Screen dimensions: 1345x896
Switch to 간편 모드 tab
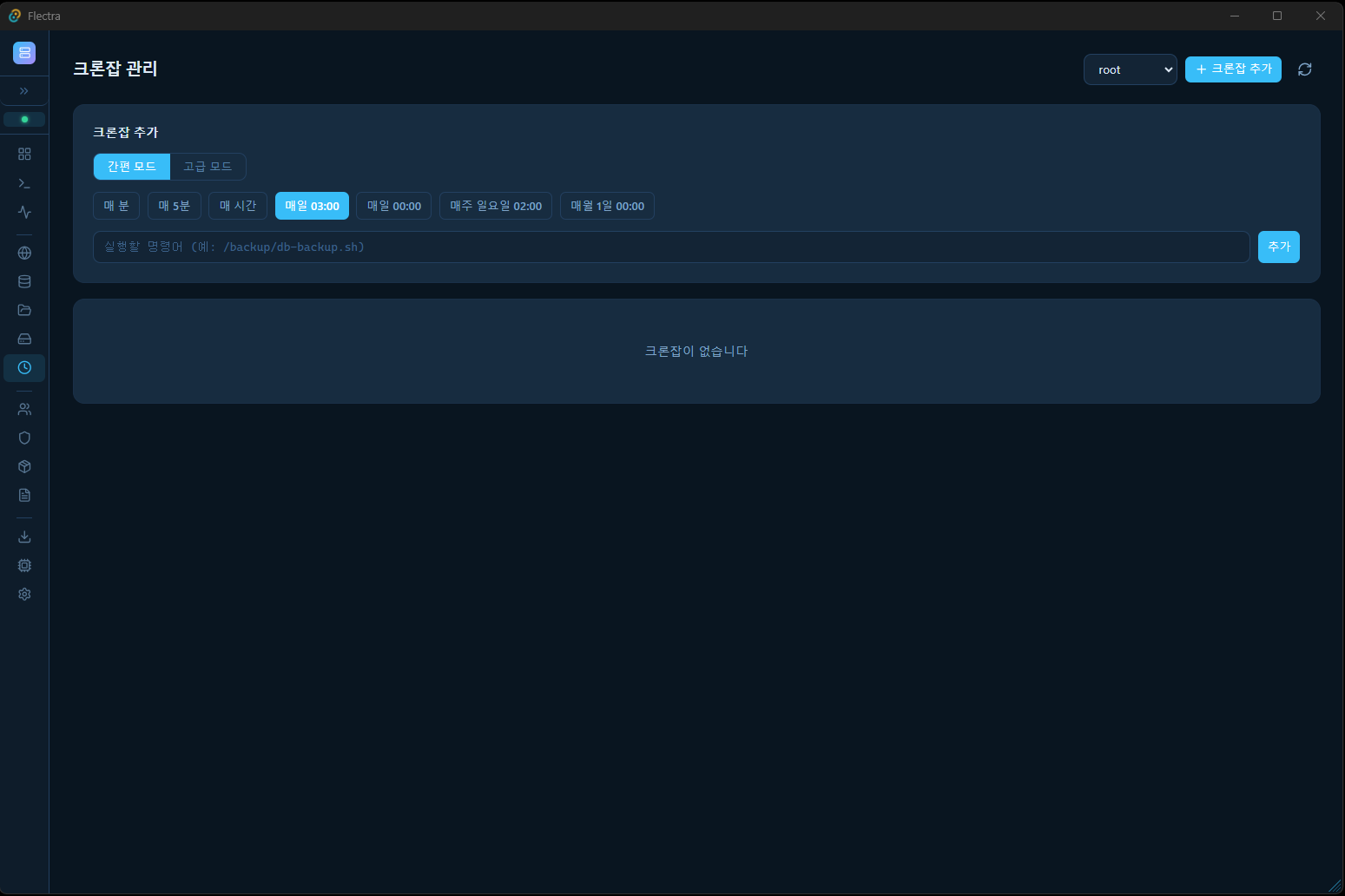(x=132, y=167)
